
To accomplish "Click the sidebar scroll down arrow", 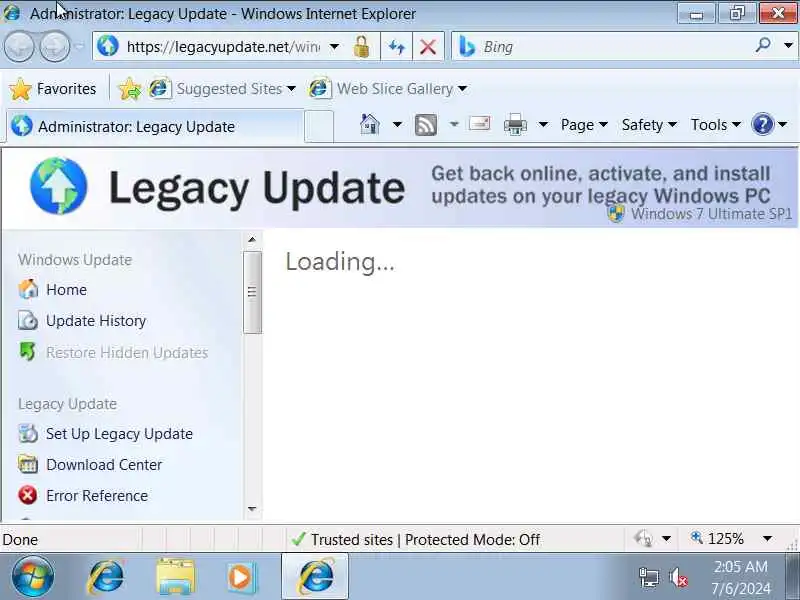I will [x=252, y=509].
